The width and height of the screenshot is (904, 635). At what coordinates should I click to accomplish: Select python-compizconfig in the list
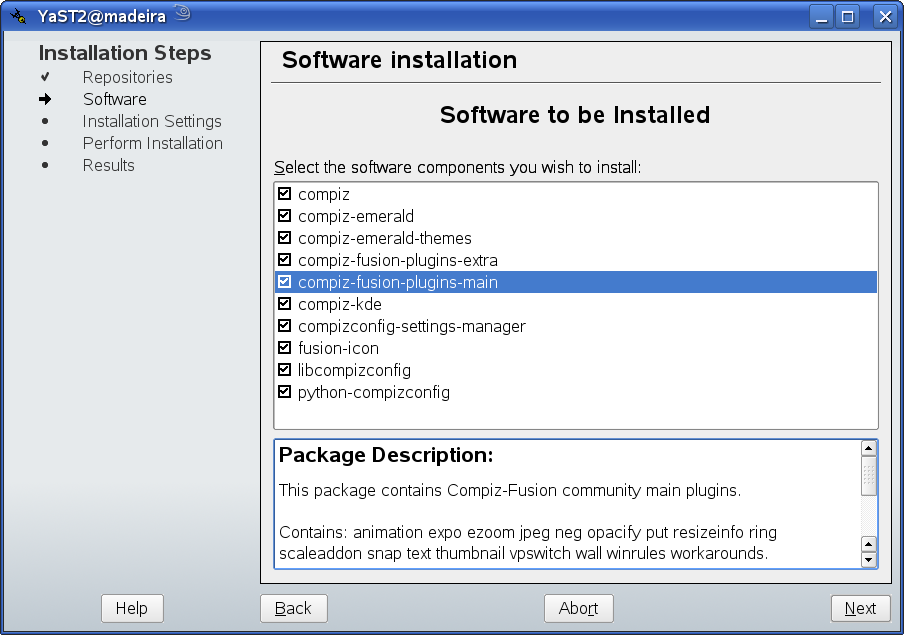point(575,392)
